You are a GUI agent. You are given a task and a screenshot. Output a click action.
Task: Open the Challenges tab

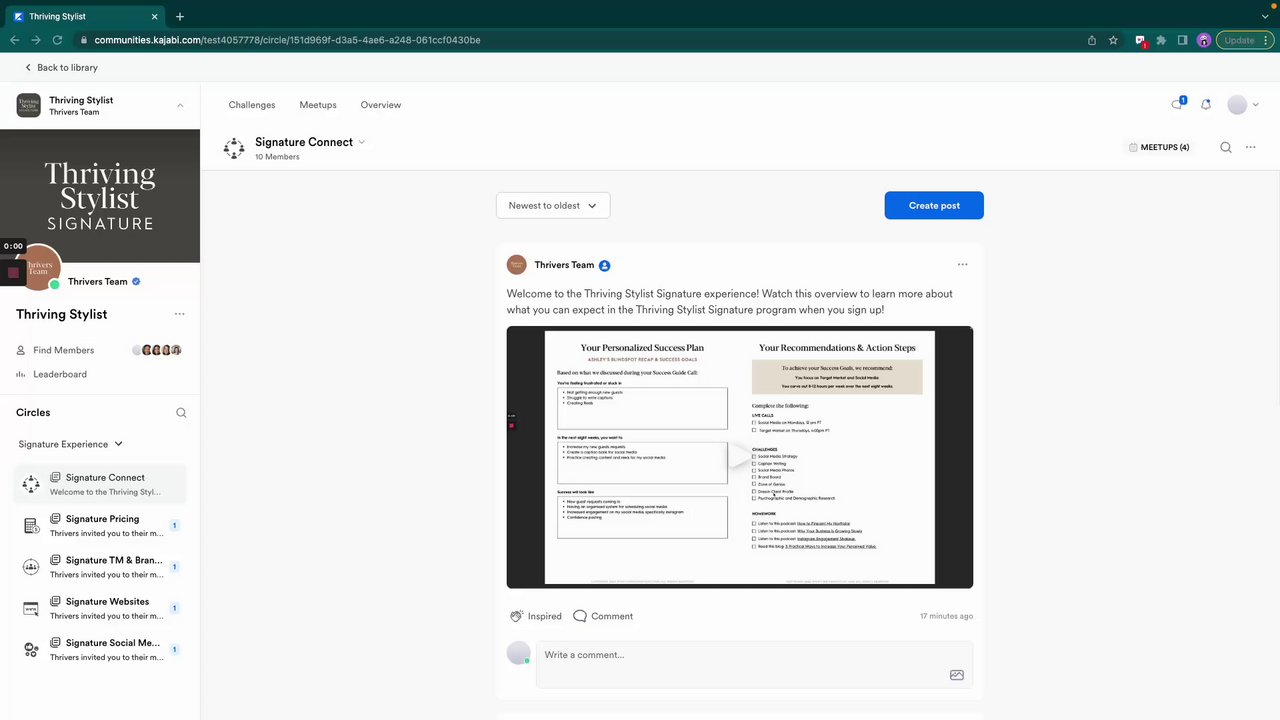252,105
